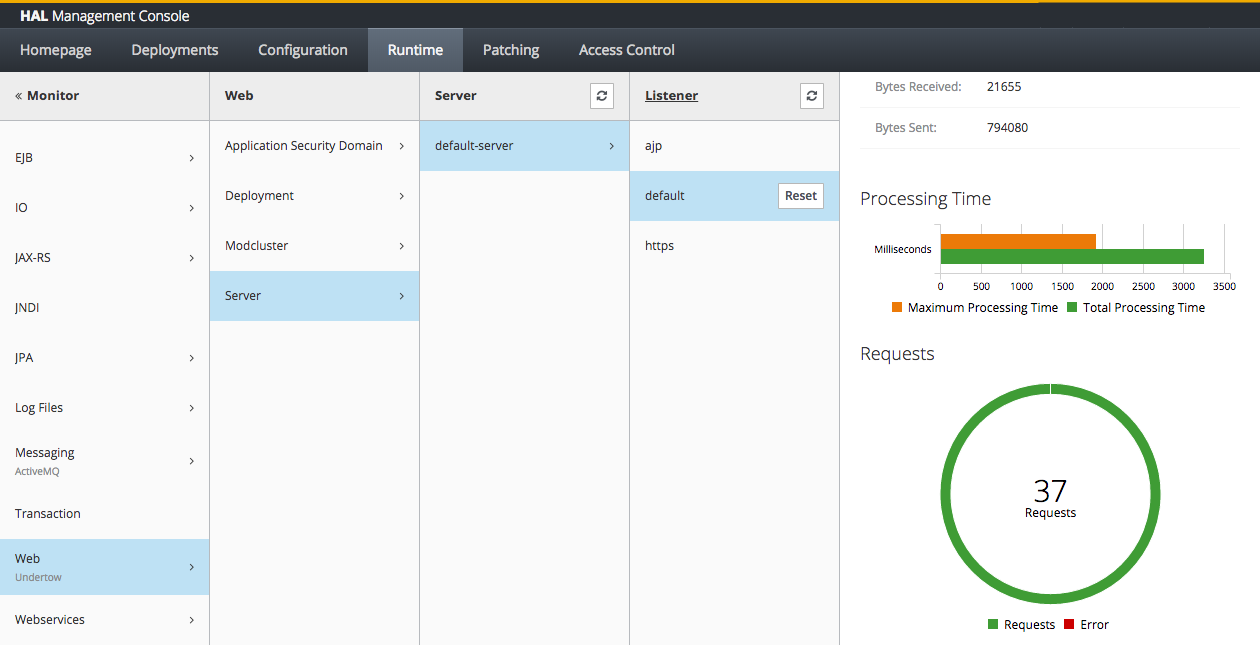Click the chevron on the default-server row
The image size is (1260, 646).
pos(611,146)
